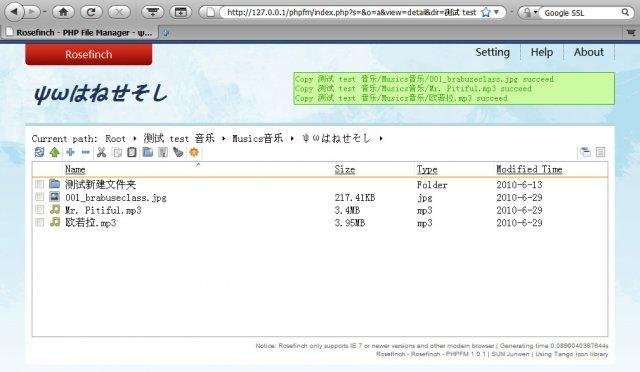Open the search engine selector dropdown
The image size is (640, 372).
[536, 13]
